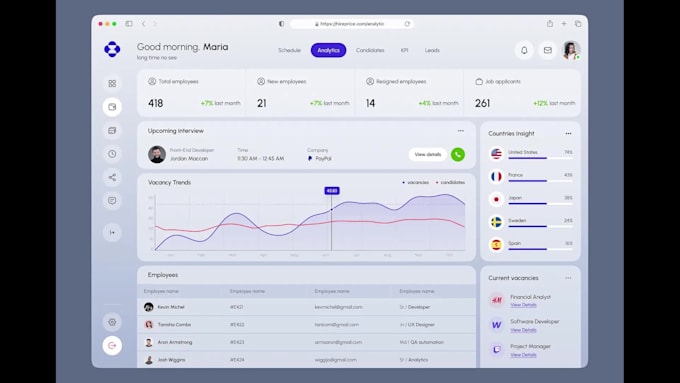The width and height of the screenshot is (680, 383).
Task: Open View Details for Software Developer
Action: tap(523, 330)
